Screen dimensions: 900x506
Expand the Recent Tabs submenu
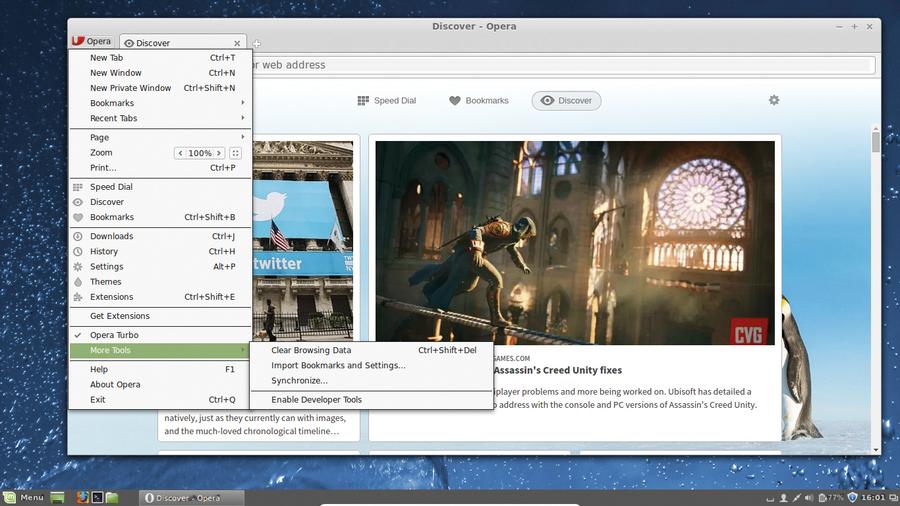coord(161,118)
